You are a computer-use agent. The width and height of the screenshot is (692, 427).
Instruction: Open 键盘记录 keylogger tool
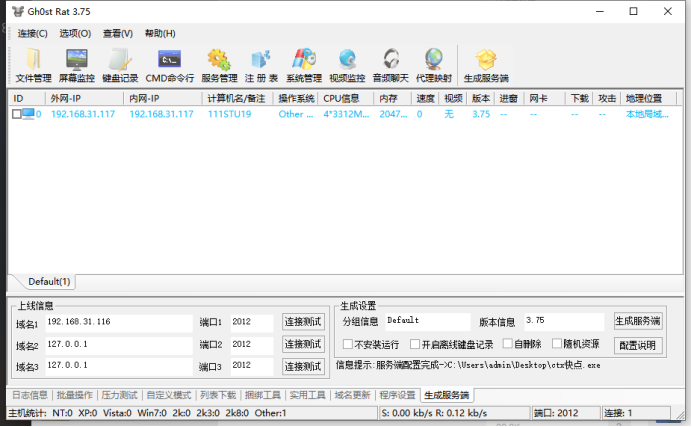click(120, 65)
